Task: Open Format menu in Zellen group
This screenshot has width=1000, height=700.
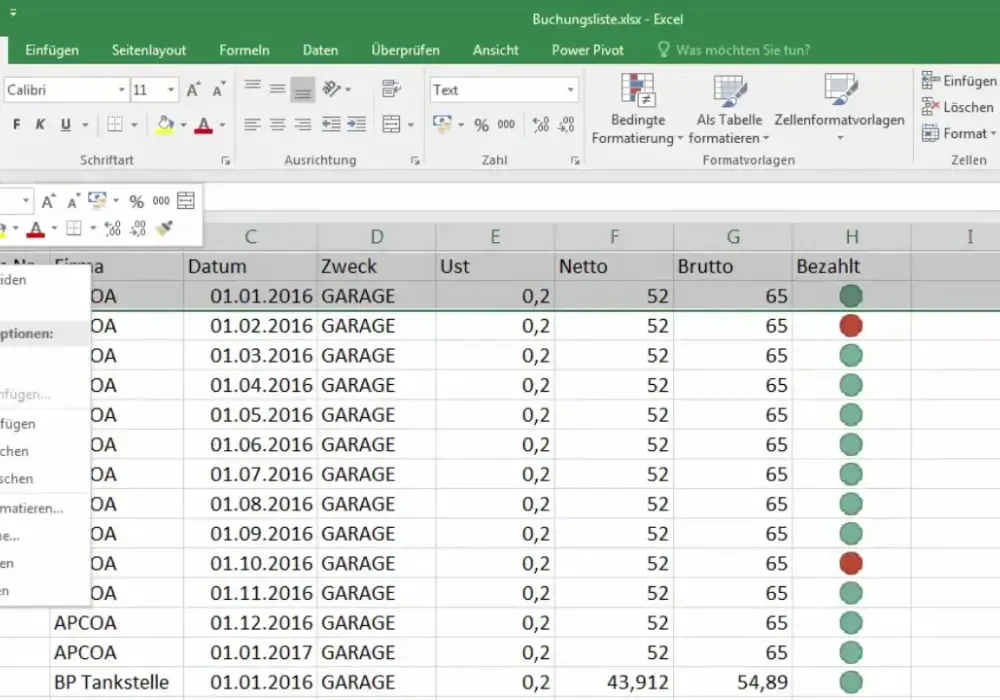Action: tap(959, 133)
